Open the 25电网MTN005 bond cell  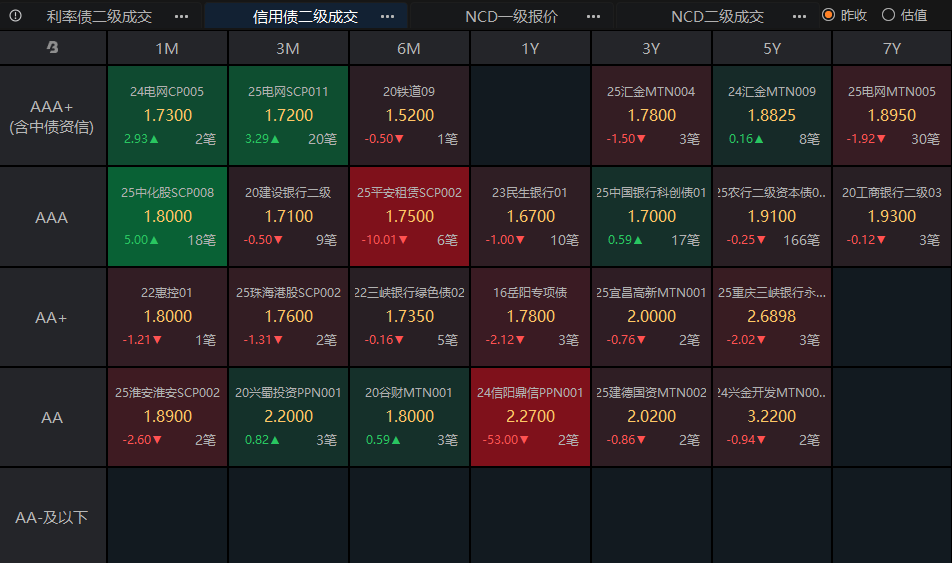pyautogui.click(x=892, y=115)
